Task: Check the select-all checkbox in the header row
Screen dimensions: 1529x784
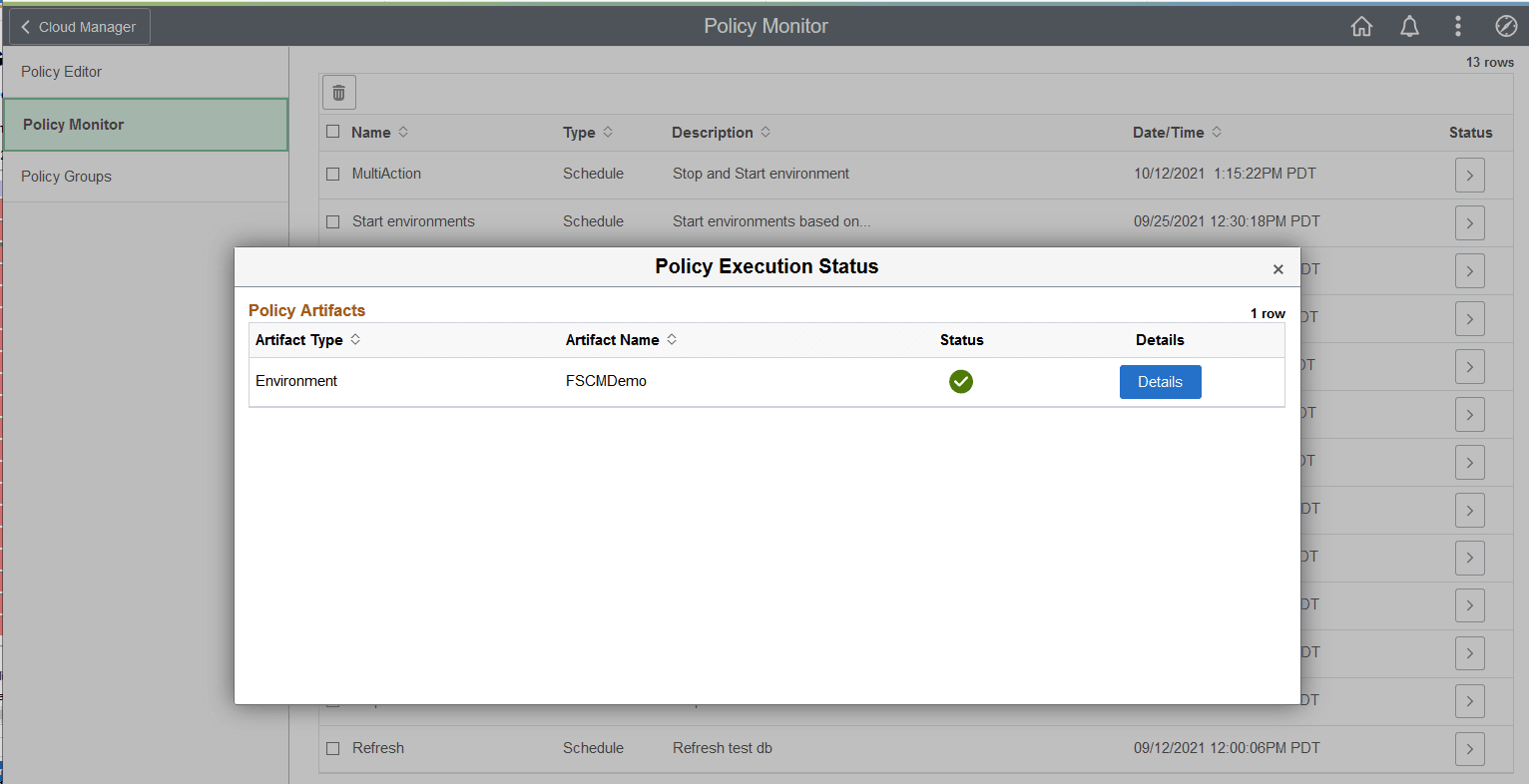Action: (x=332, y=132)
